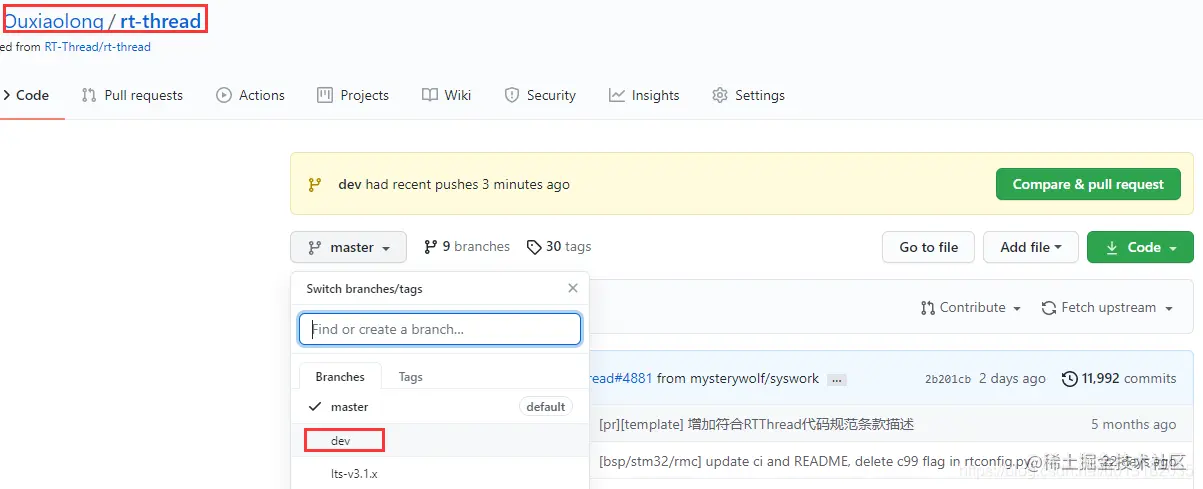The width and height of the screenshot is (1203, 489).
Task: Select the Tags tab in popup
Action: [x=410, y=377]
